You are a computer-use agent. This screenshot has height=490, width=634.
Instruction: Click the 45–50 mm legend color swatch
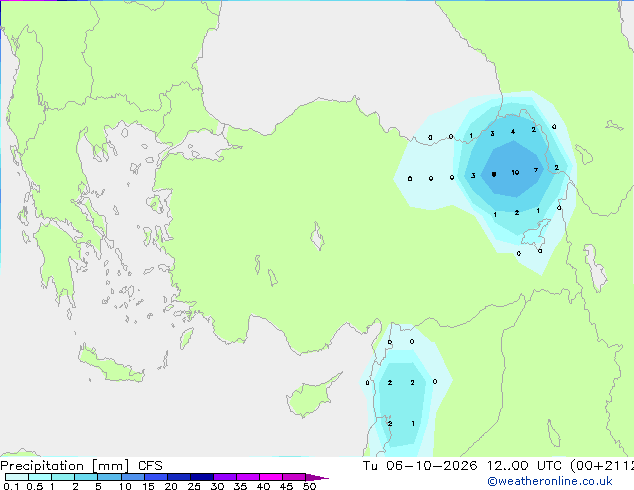pos(294,477)
